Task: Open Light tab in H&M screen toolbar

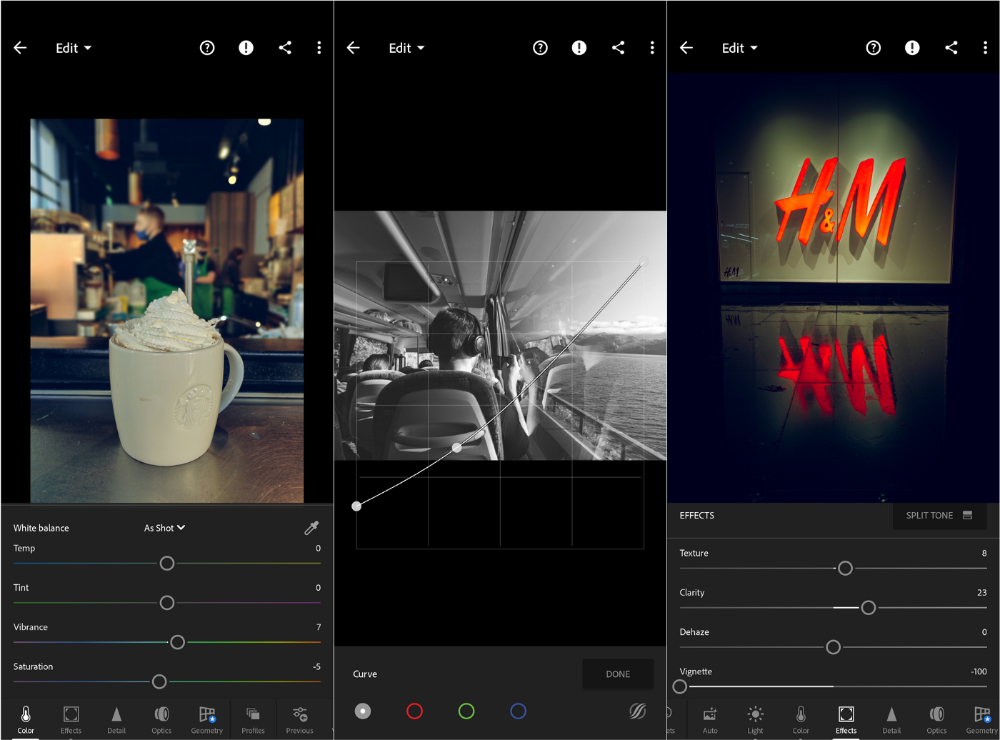Action: tap(755, 720)
